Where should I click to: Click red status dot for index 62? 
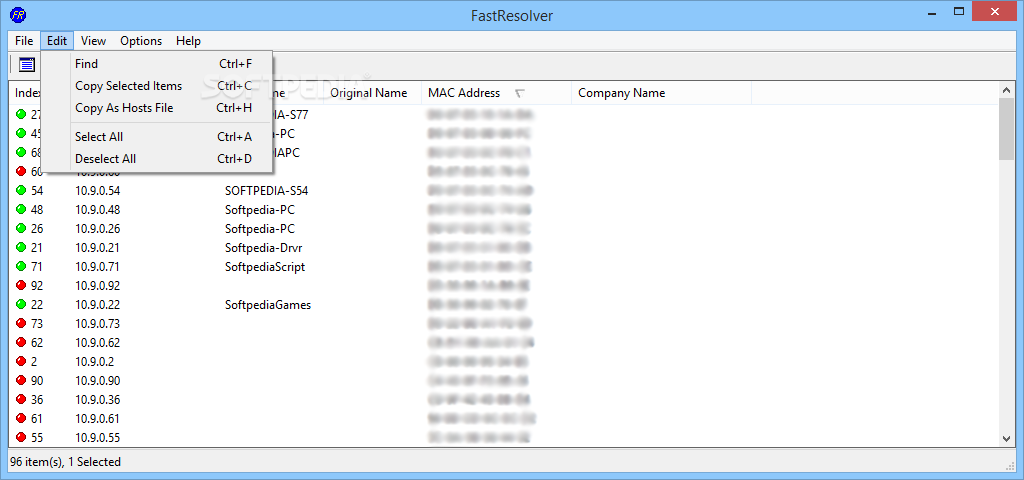20,342
